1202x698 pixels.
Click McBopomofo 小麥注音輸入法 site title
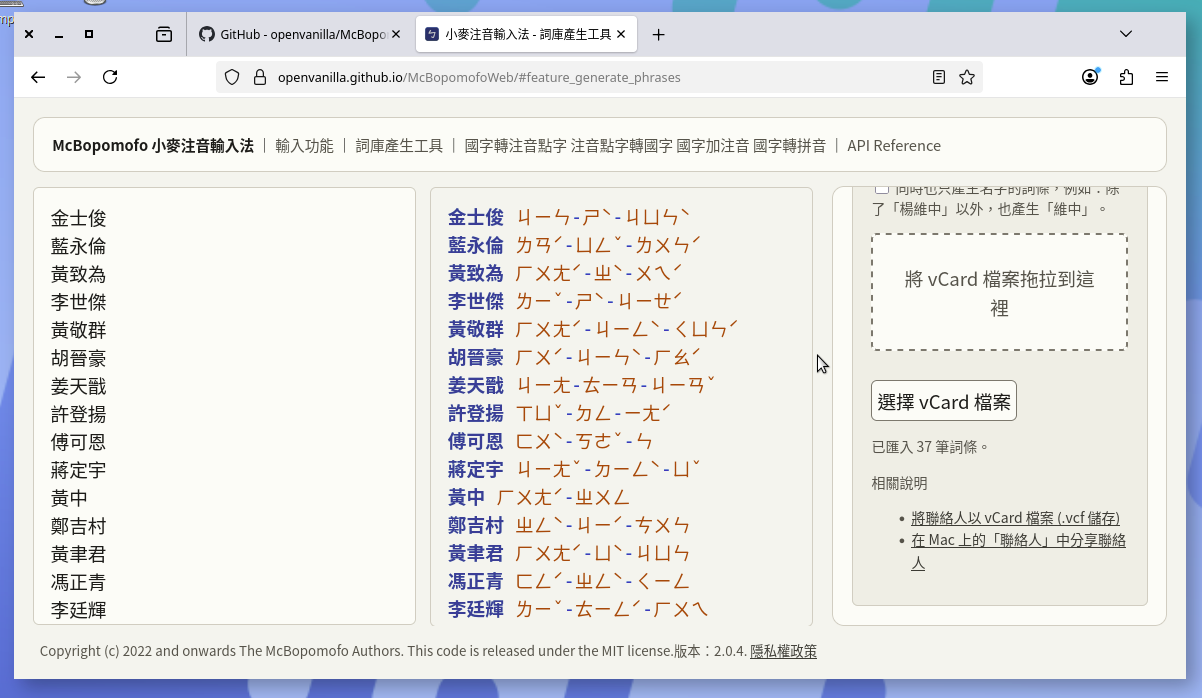(x=153, y=145)
